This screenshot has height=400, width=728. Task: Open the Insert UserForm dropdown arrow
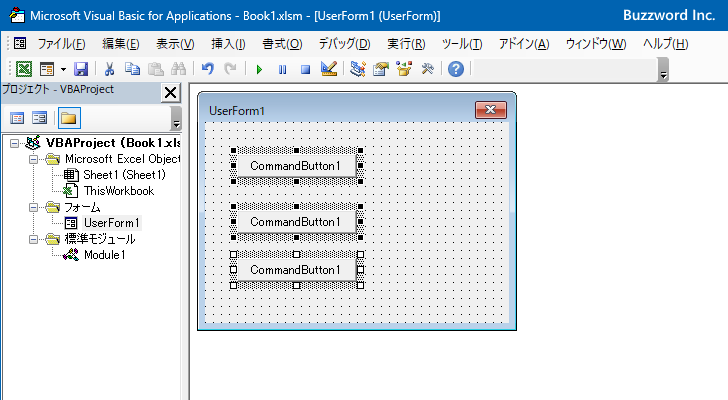tap(63, 70)
